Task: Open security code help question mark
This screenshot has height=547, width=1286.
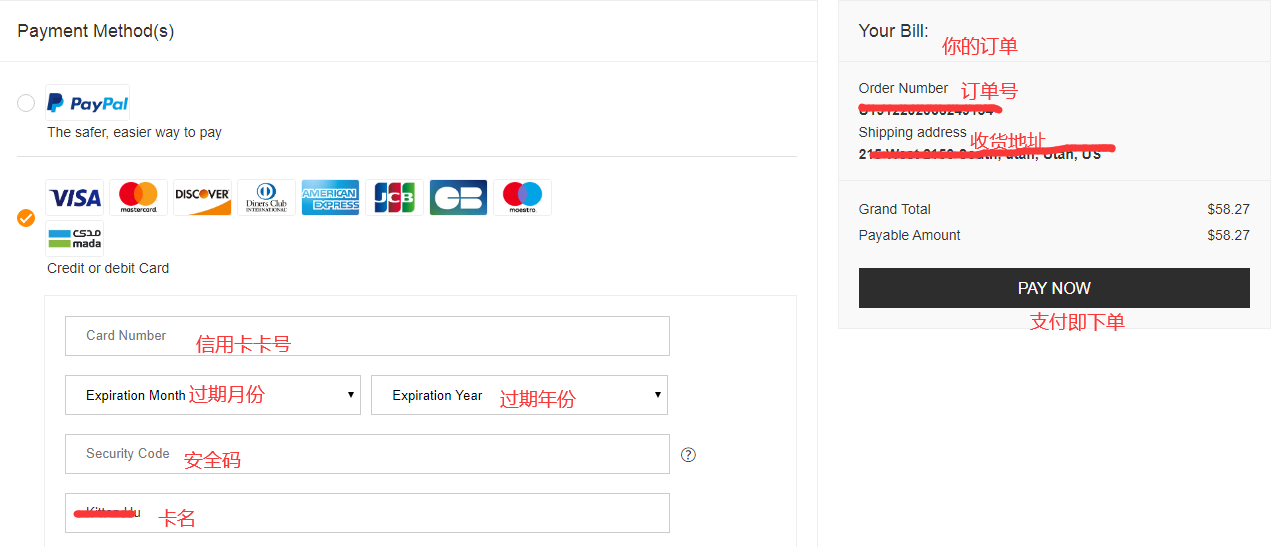Action: pos(688,455)
